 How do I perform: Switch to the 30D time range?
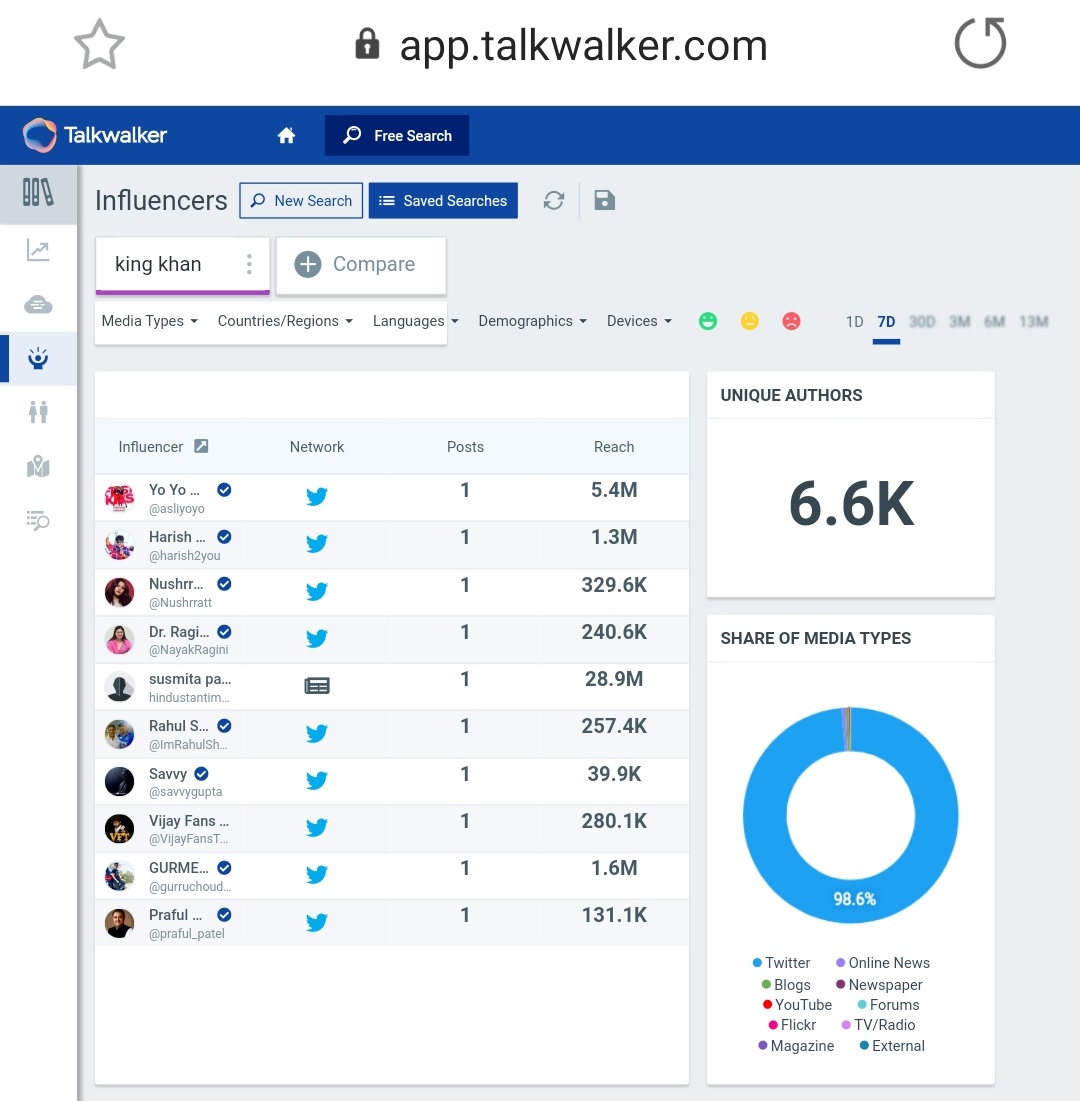click(921, 321)
